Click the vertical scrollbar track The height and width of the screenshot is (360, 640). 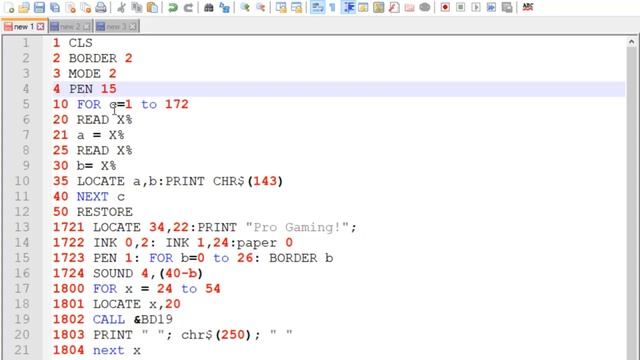point(631,204)
